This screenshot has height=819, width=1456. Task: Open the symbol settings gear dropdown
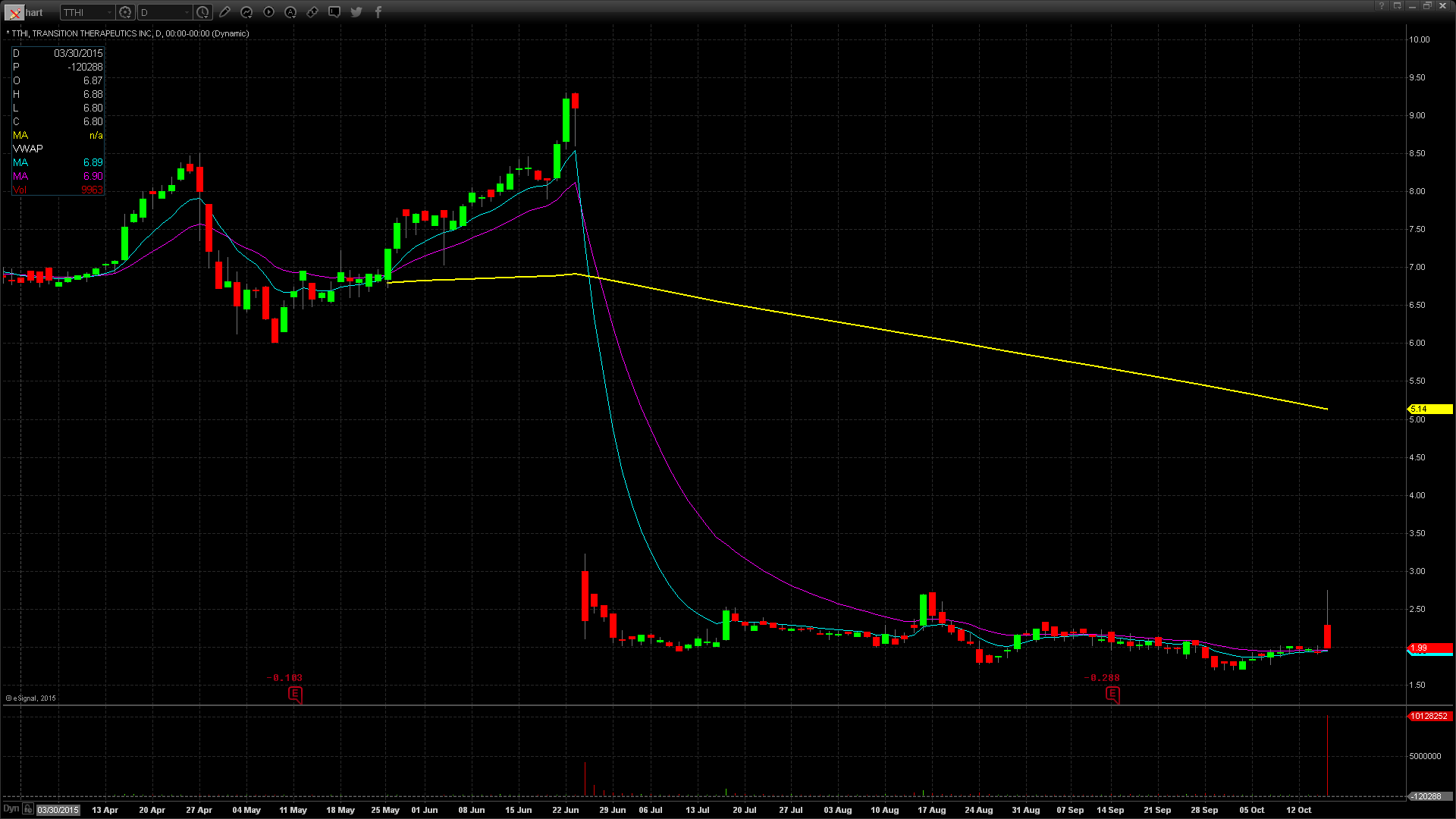pyautogui.click(x=126, y=12)
